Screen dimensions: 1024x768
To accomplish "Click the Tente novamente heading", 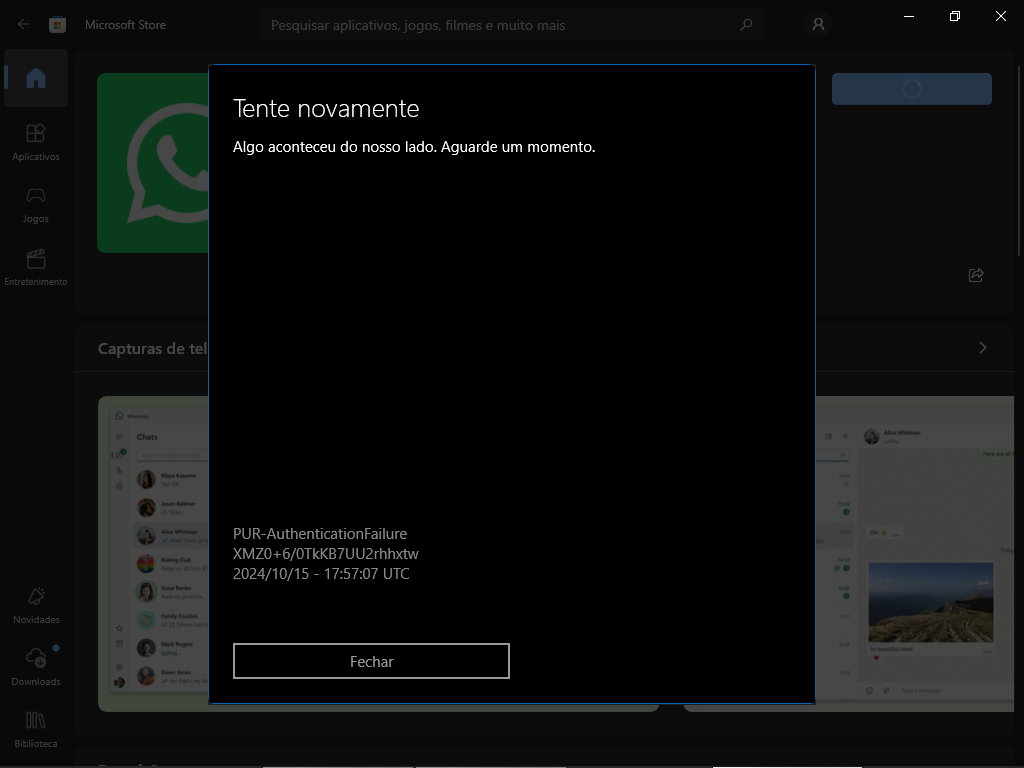I will 326,108.
